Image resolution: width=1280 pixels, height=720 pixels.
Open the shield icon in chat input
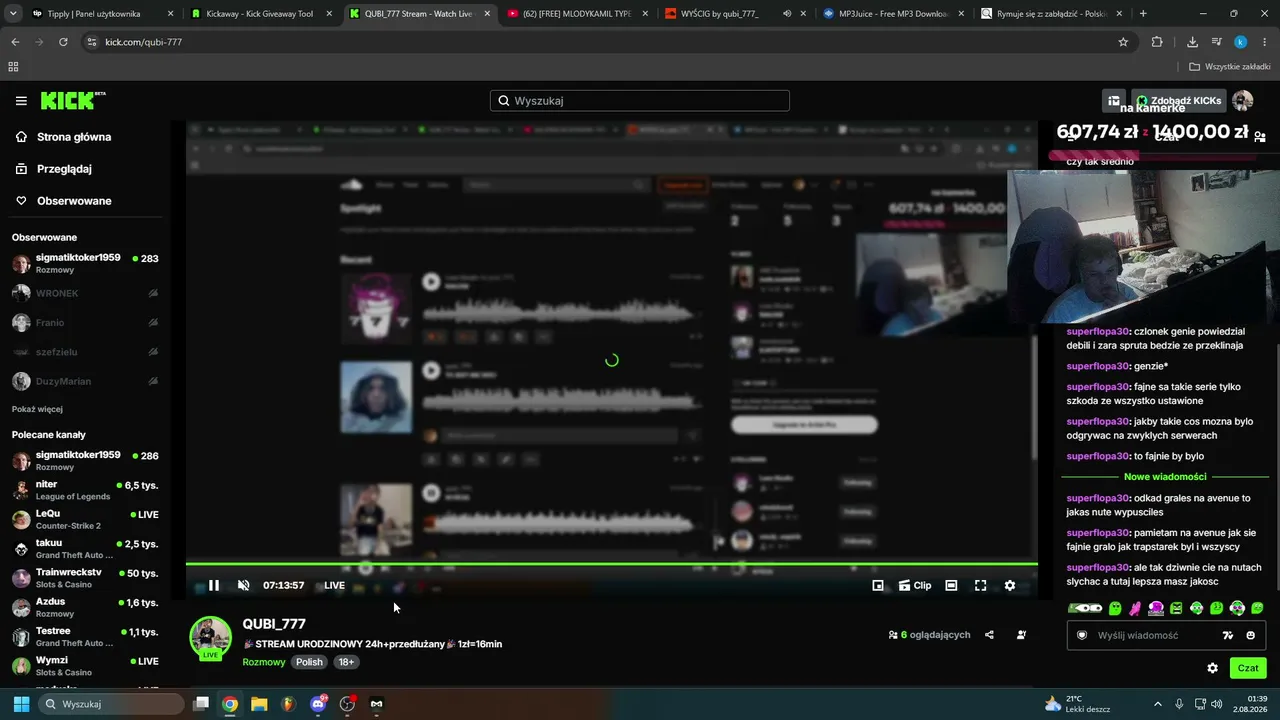1082,635
